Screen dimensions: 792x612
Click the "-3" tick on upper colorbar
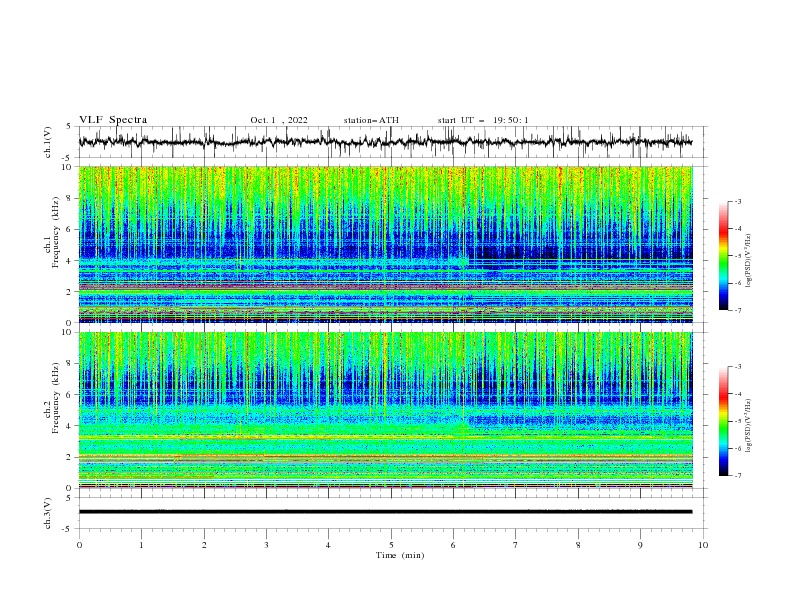point(738,201)
